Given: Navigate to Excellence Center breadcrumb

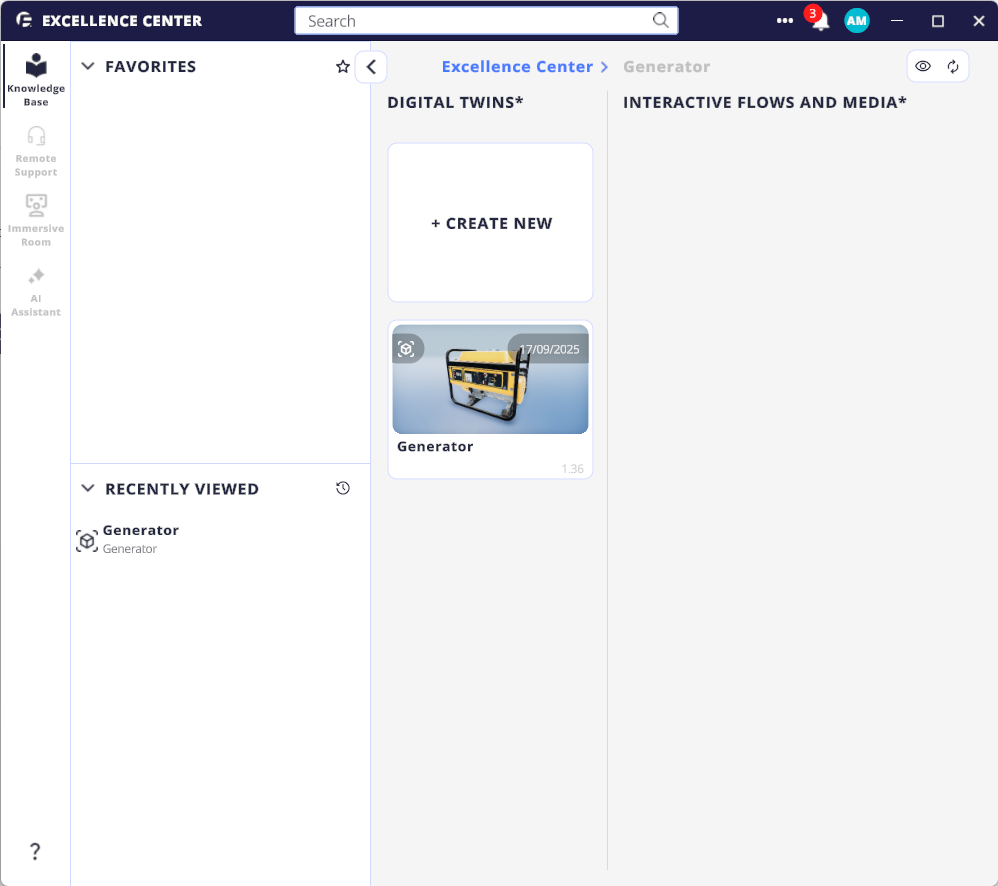Looking at the screenshot, I should click(517, 67).
